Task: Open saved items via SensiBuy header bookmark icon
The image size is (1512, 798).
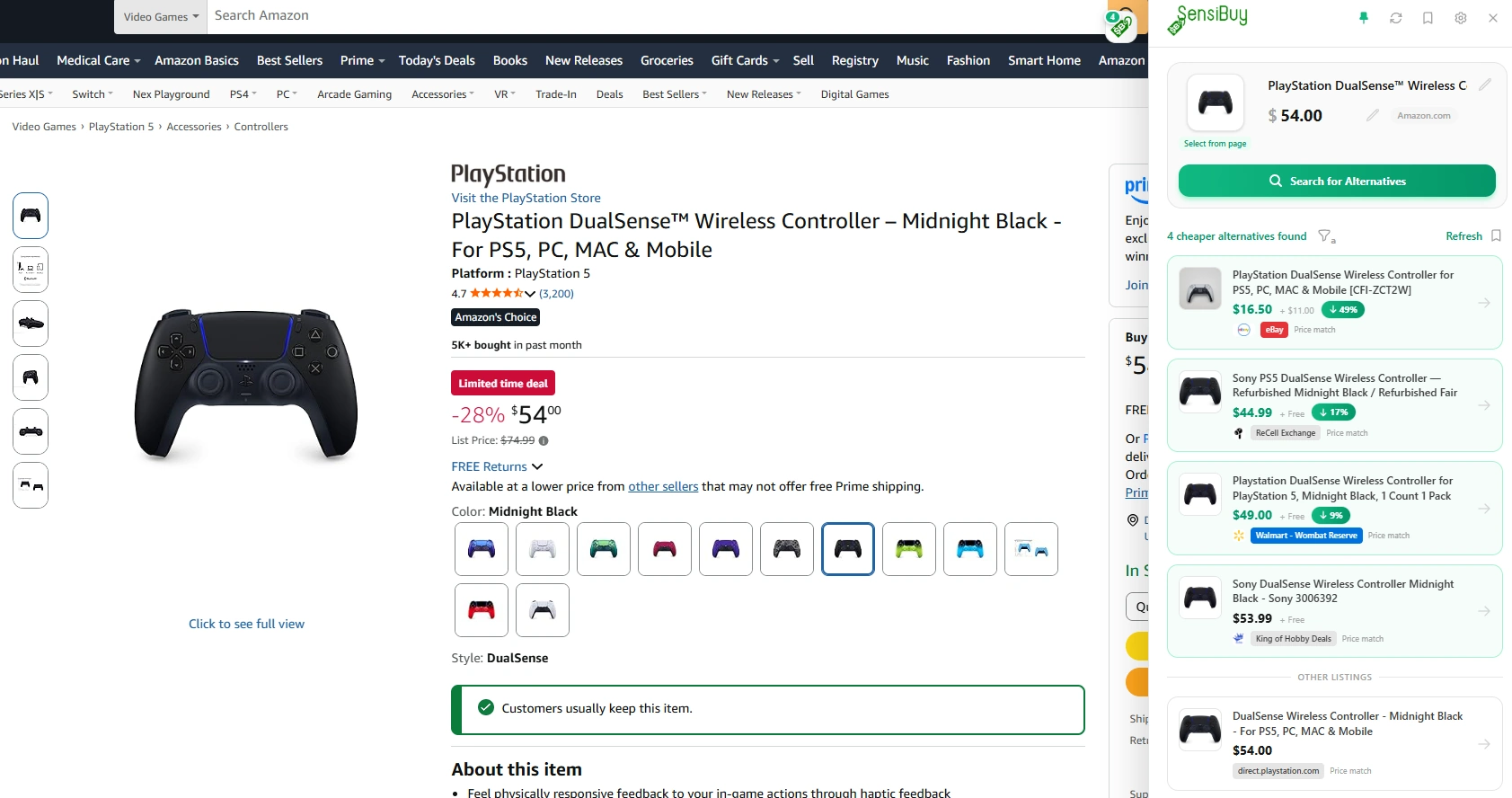Action: [x=1428, y=18]
